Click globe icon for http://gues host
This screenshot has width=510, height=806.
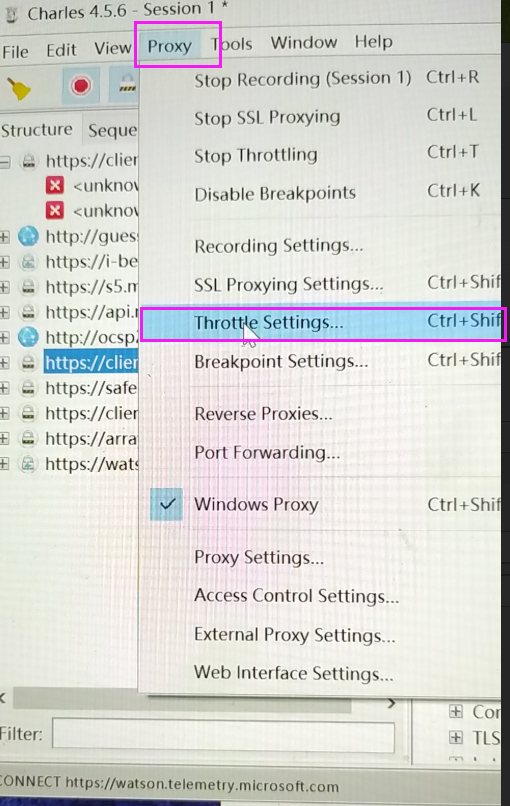coord(28,236)
